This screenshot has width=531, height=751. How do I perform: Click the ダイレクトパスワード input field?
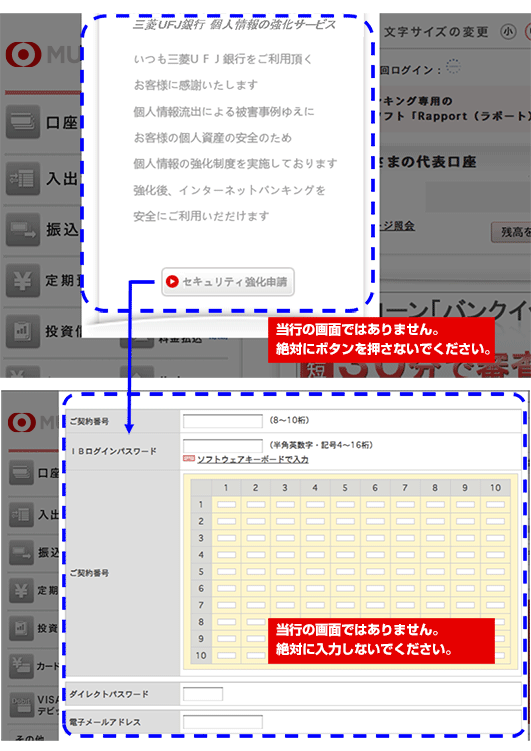coord(203,694)
